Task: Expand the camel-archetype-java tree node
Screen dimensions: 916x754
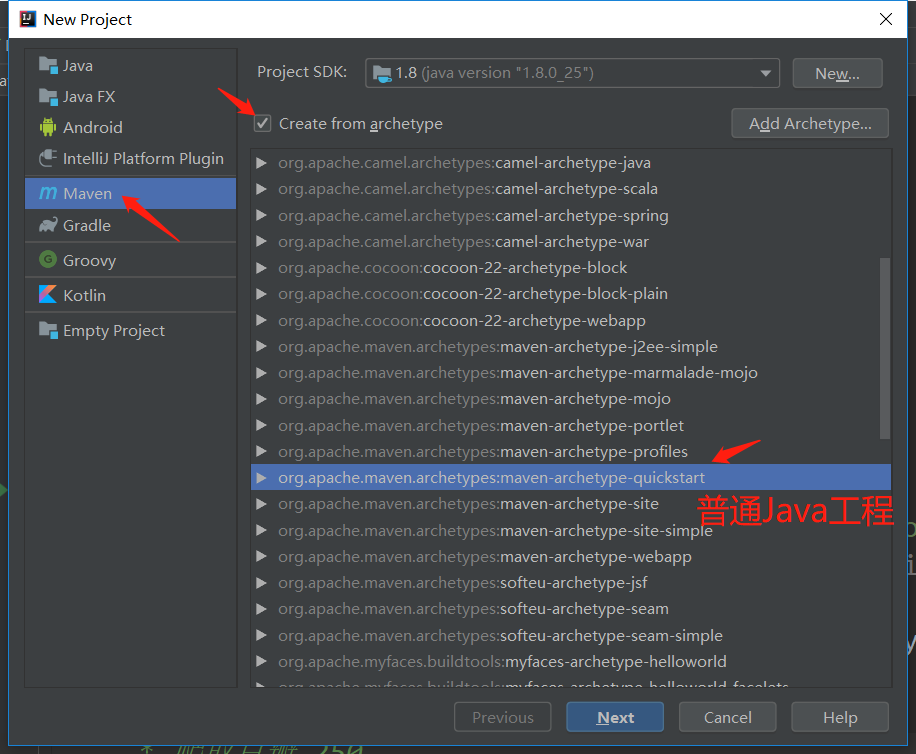Action: point(260,162)
